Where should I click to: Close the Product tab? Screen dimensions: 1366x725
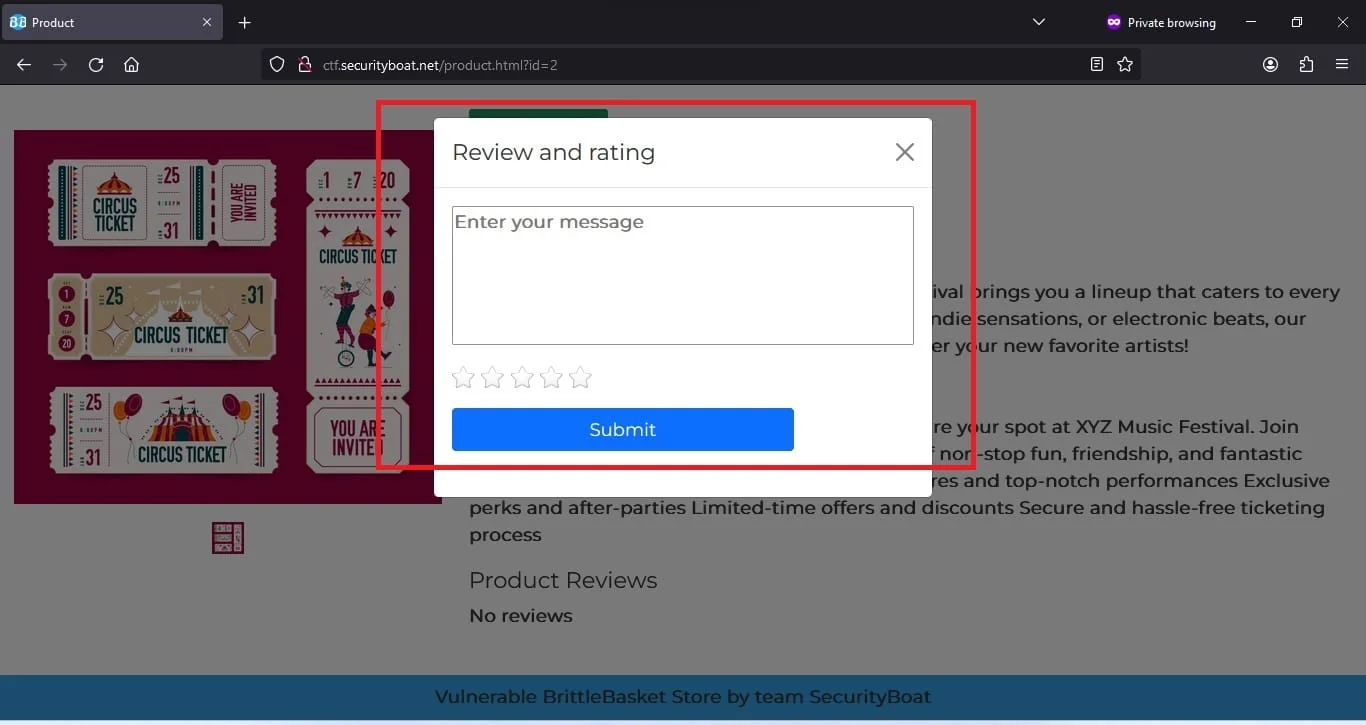pyautogui.click(x=207, y=22)
